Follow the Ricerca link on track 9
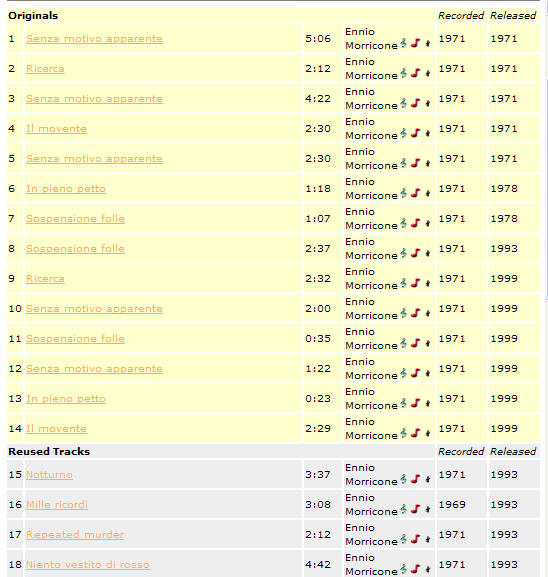The image size is (548, 577). 45,279
